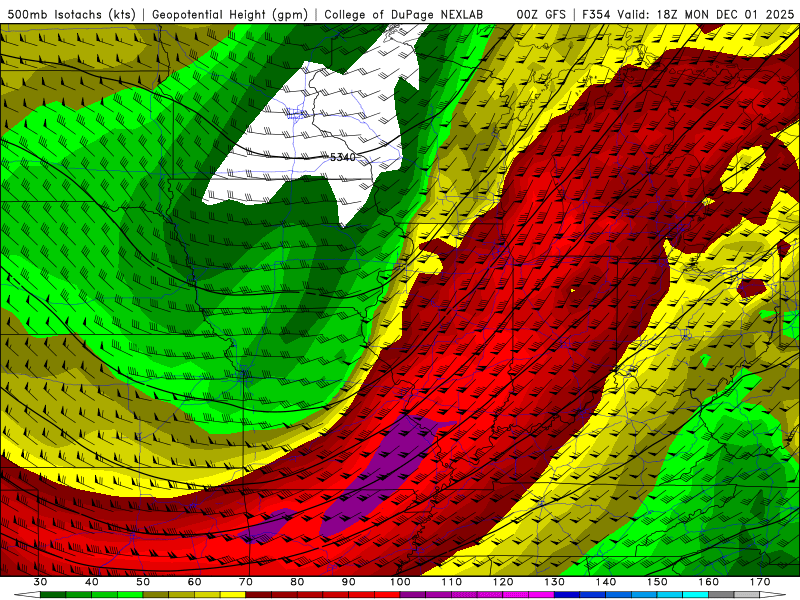Click the "80" scale label
800x600 pixels.
(297, 582)
